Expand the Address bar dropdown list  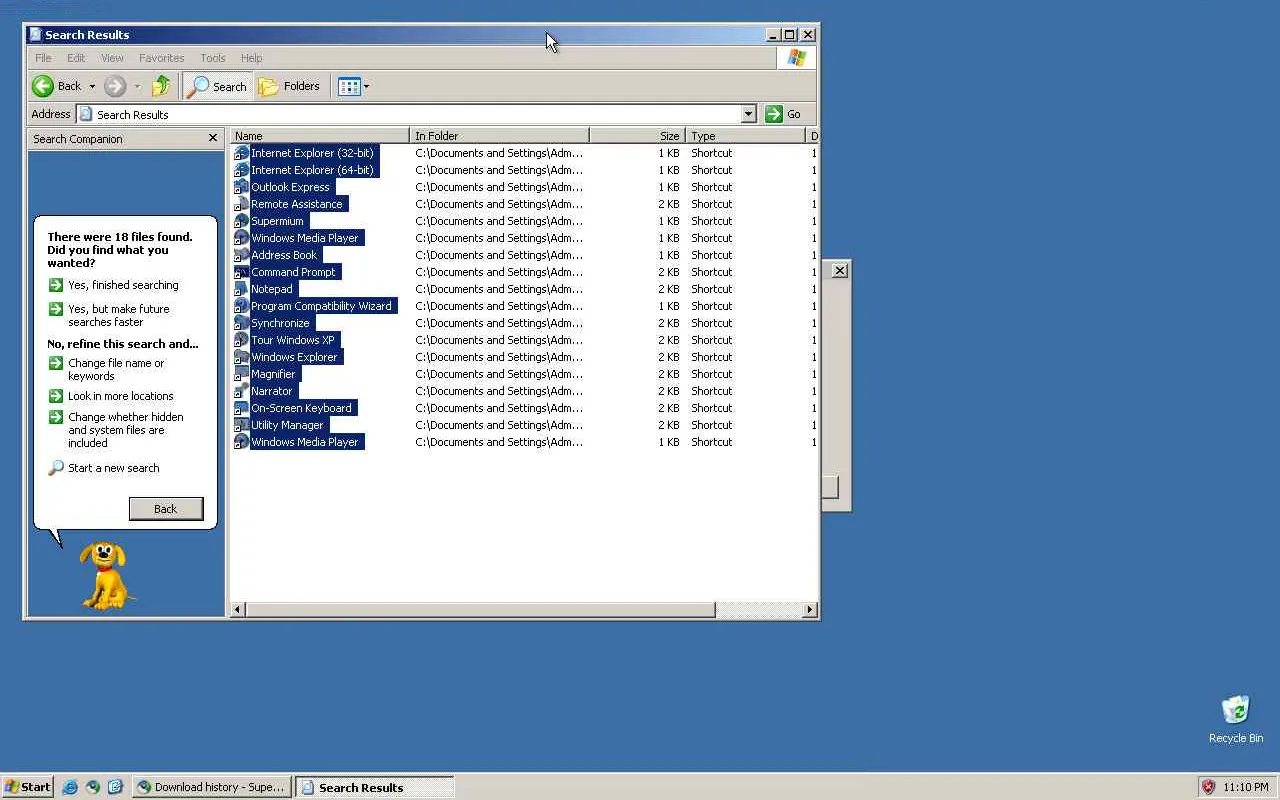point(748,114)
